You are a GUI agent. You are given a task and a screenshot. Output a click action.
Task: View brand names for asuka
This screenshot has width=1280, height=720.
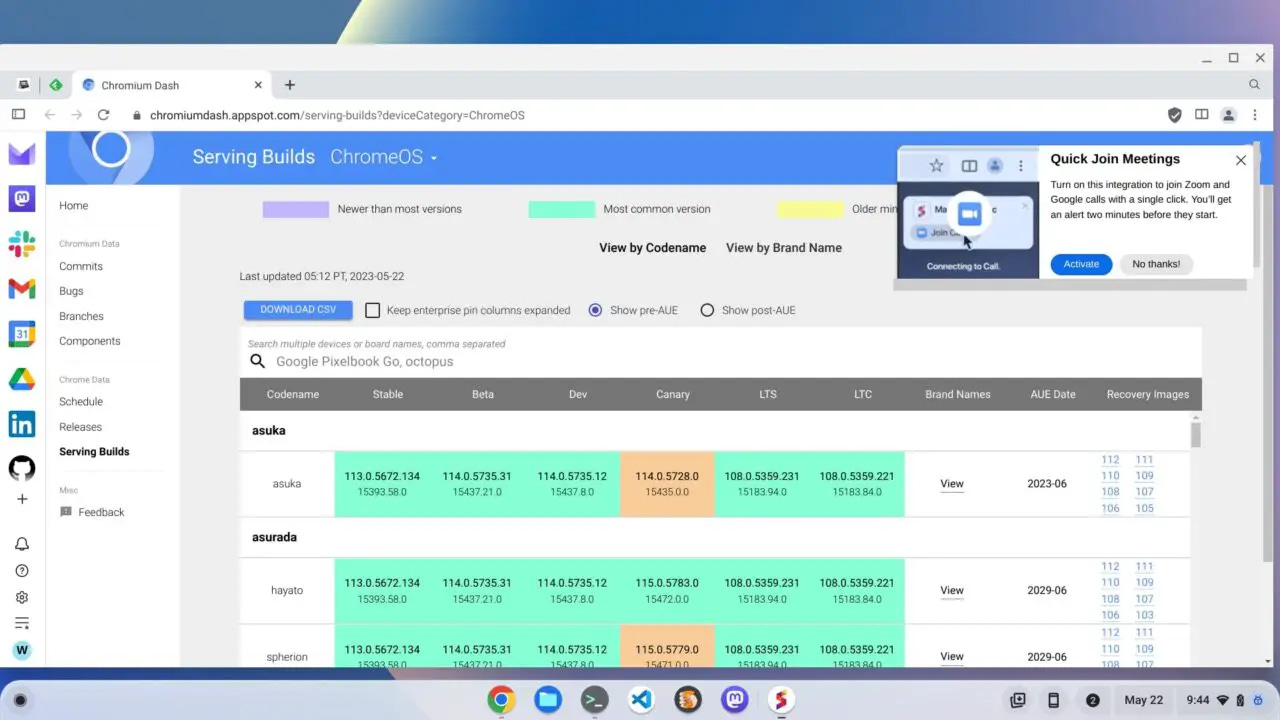coord(952,484)
